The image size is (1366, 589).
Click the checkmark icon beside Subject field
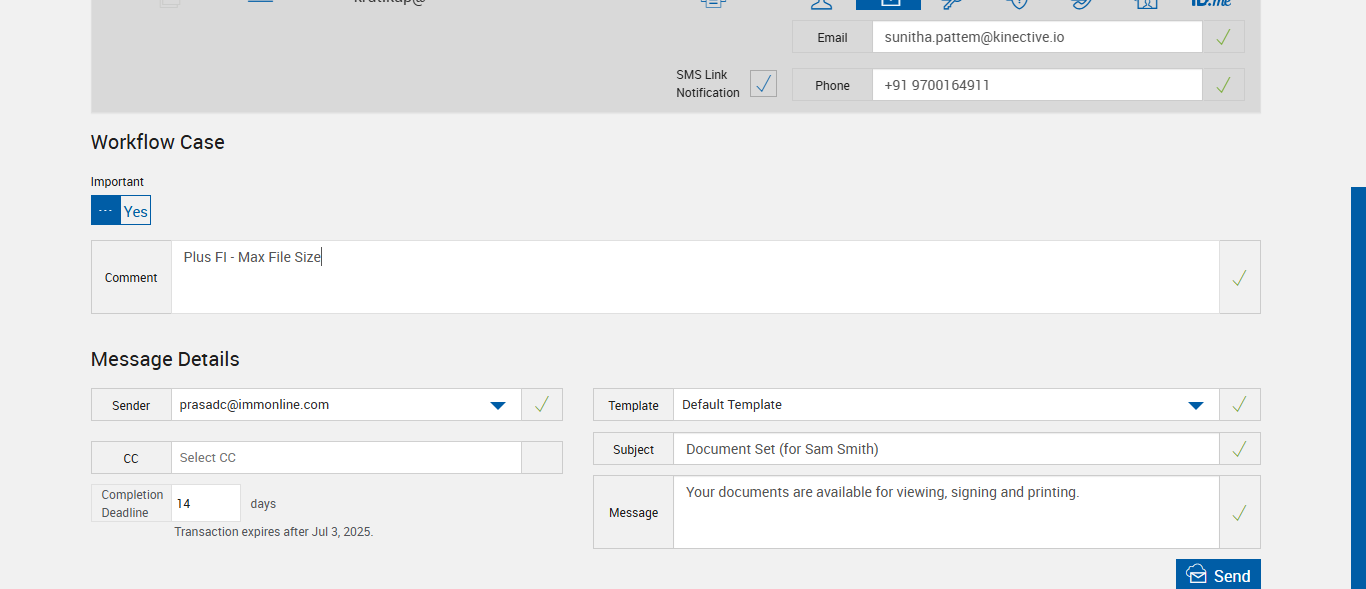1239,449
